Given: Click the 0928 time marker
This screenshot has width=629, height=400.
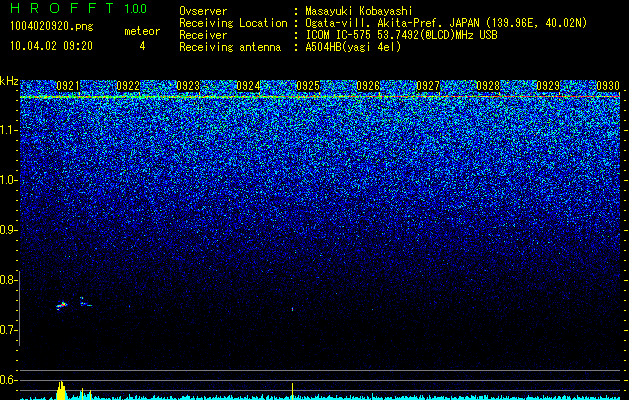Looking at the screenshot, I should pos(488,86).
